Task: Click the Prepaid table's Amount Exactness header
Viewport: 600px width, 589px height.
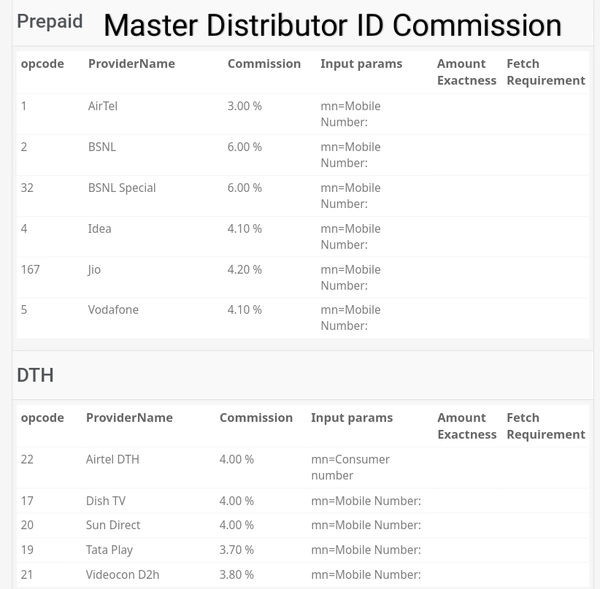Action: click(466, 72)
